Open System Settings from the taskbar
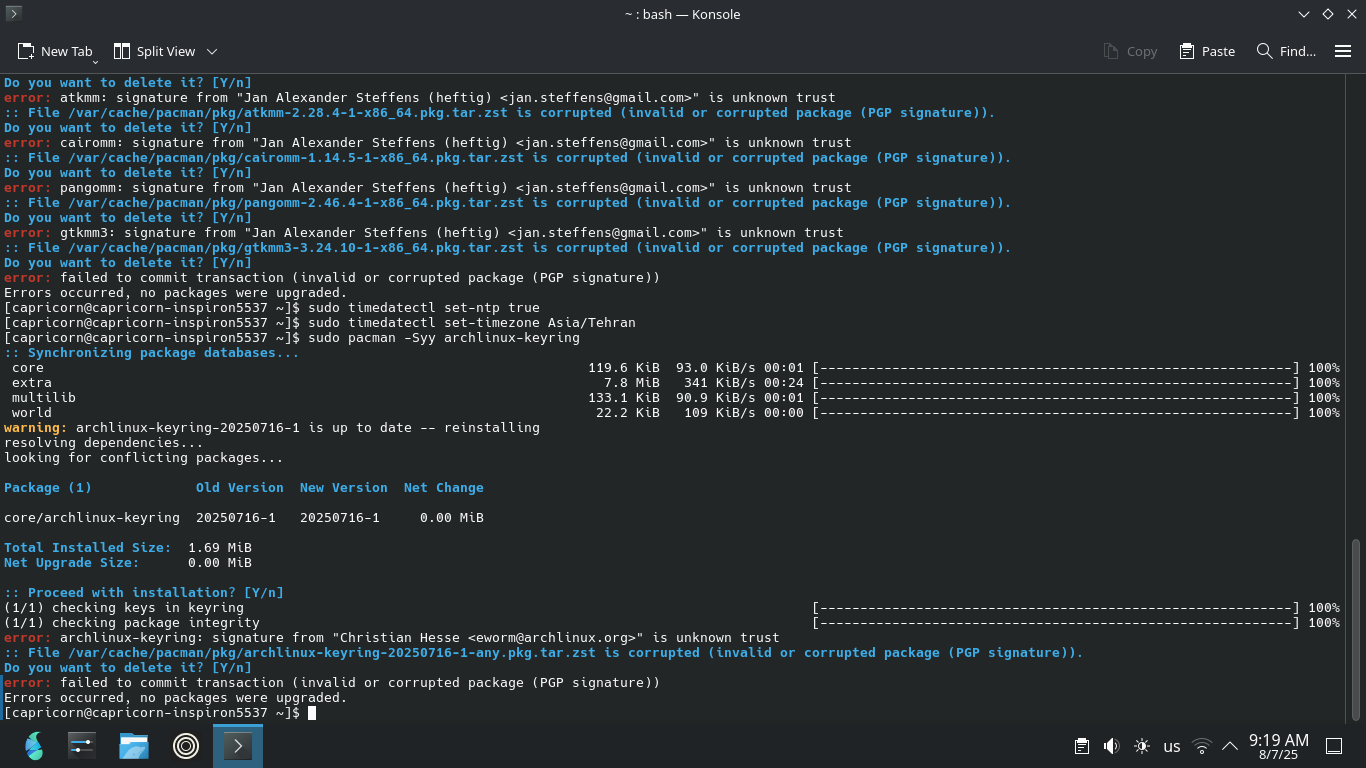 click(x=82, y=746)
